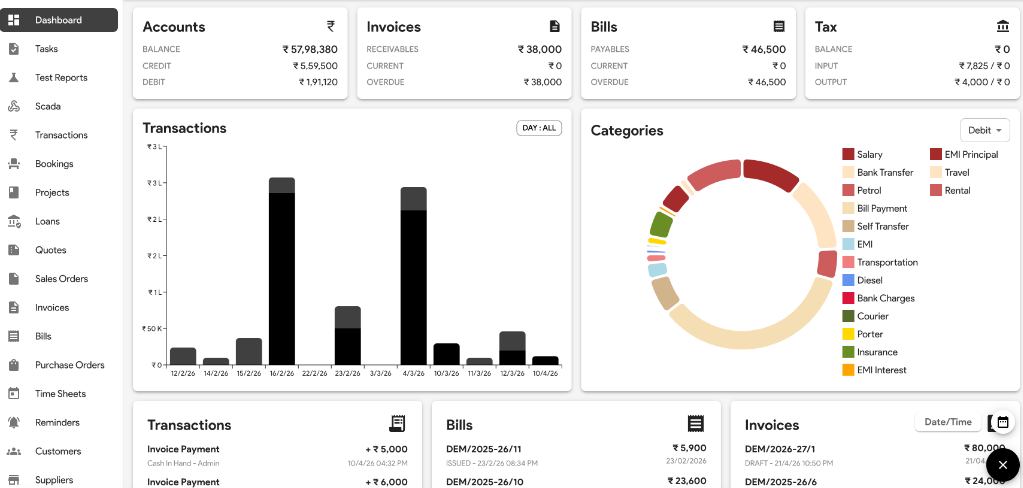Click list icon on Bills summary card
Screen dimensions: 1023x488
point(779,27)
